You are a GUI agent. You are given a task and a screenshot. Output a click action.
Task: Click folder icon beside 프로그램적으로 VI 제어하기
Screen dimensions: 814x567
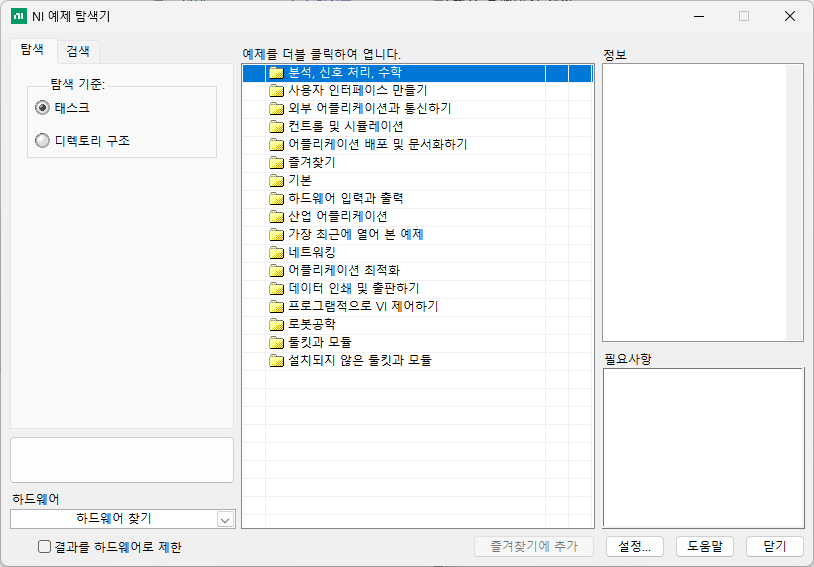276,306
